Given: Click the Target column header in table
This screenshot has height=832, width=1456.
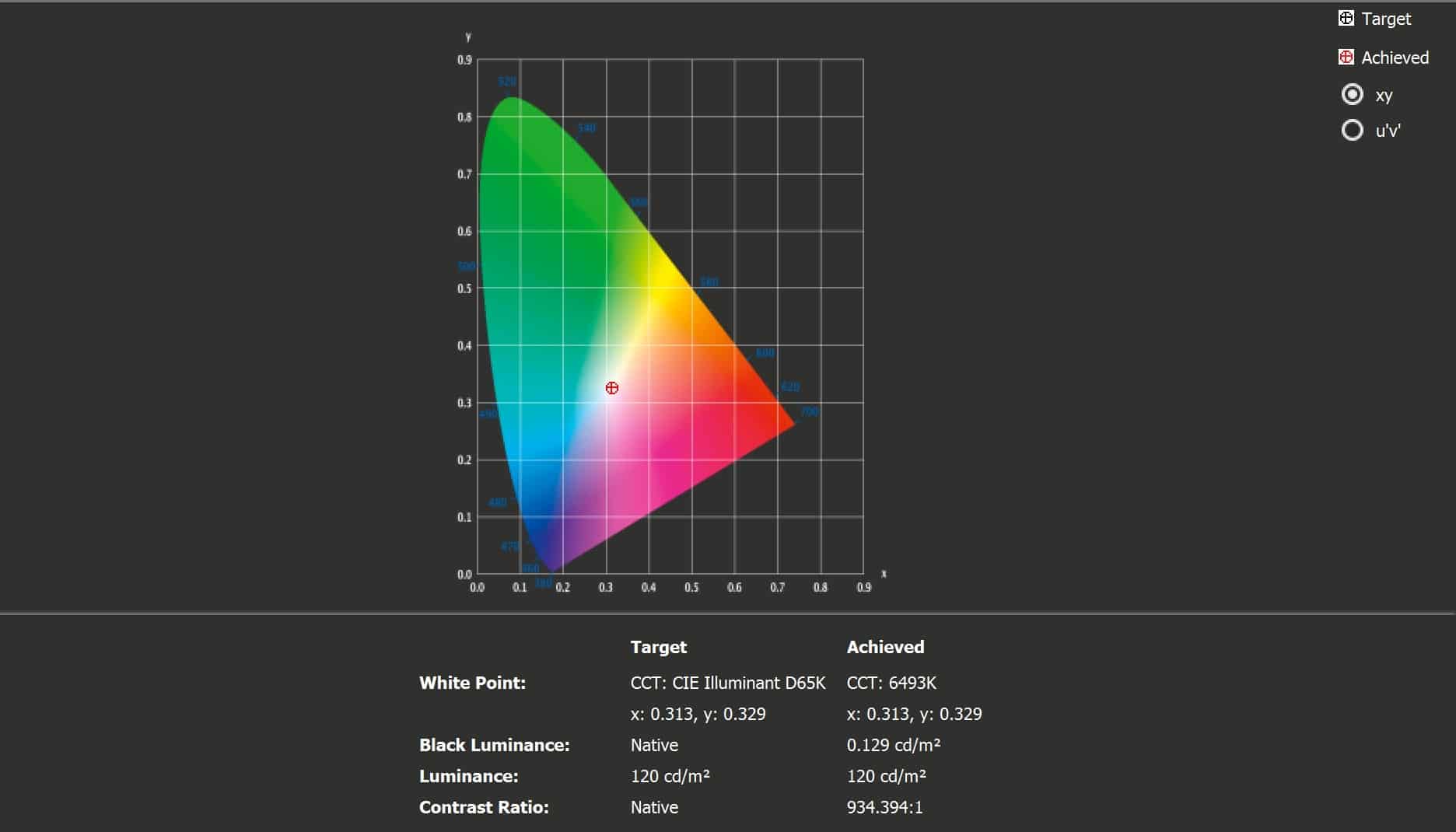Looking at the screenshot, I should click(658, 647).
